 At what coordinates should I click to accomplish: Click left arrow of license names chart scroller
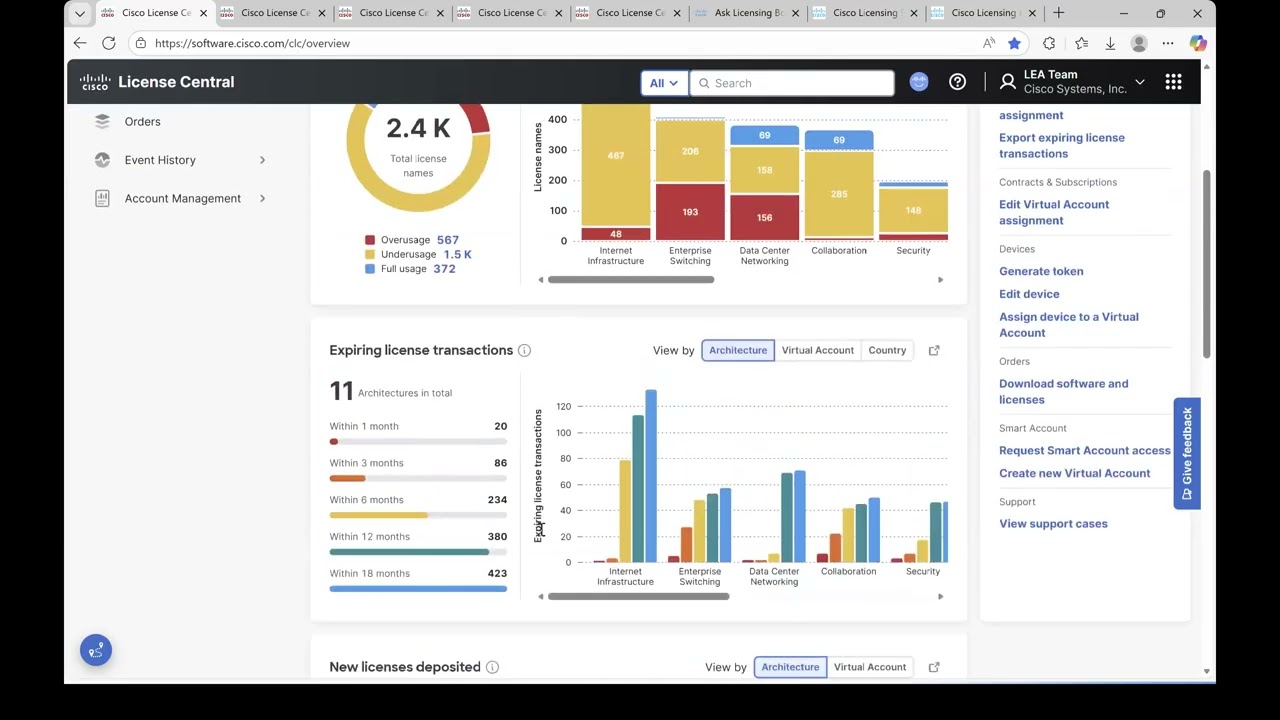[x=541, y=280]
